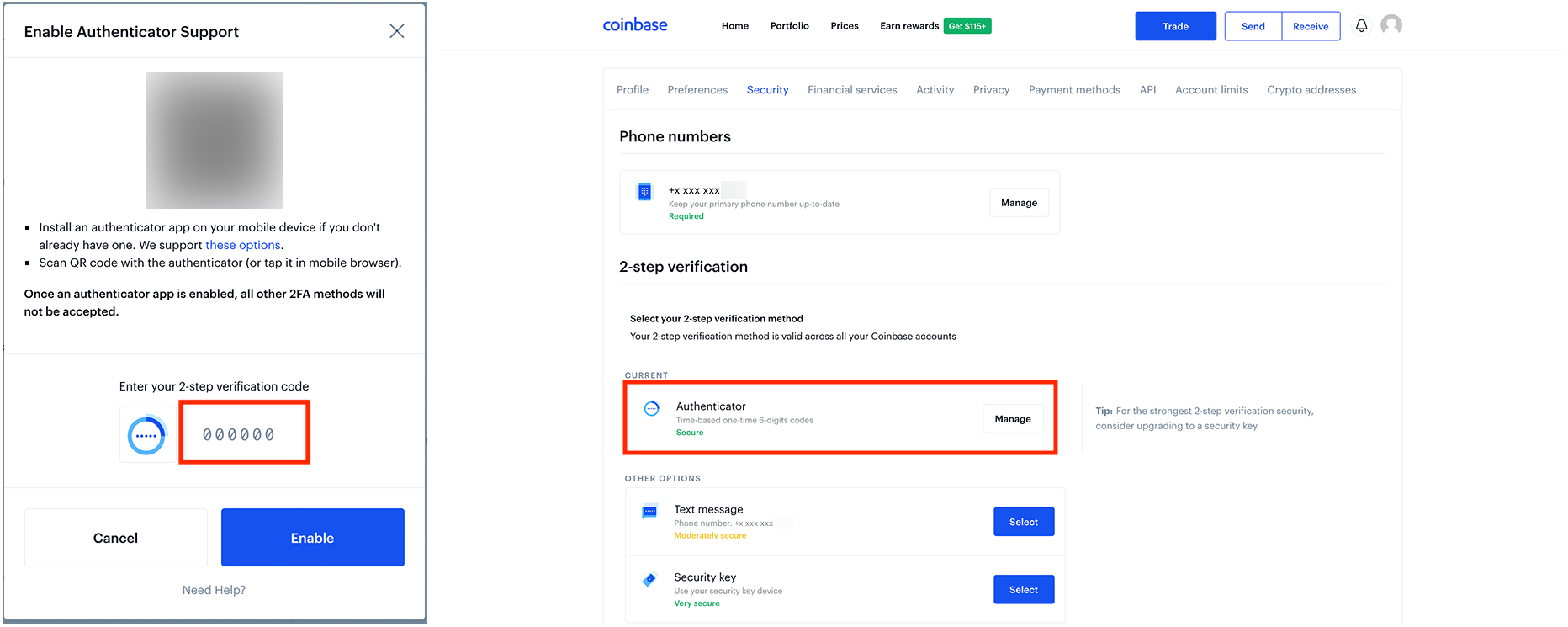
Task: Open the user avatar menu
Action: coord(1391,25)
